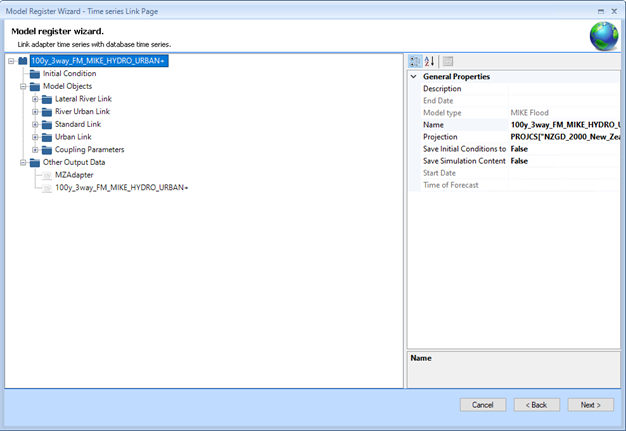Click the Cancel button
626x431 pixels.
coord(483,405)
